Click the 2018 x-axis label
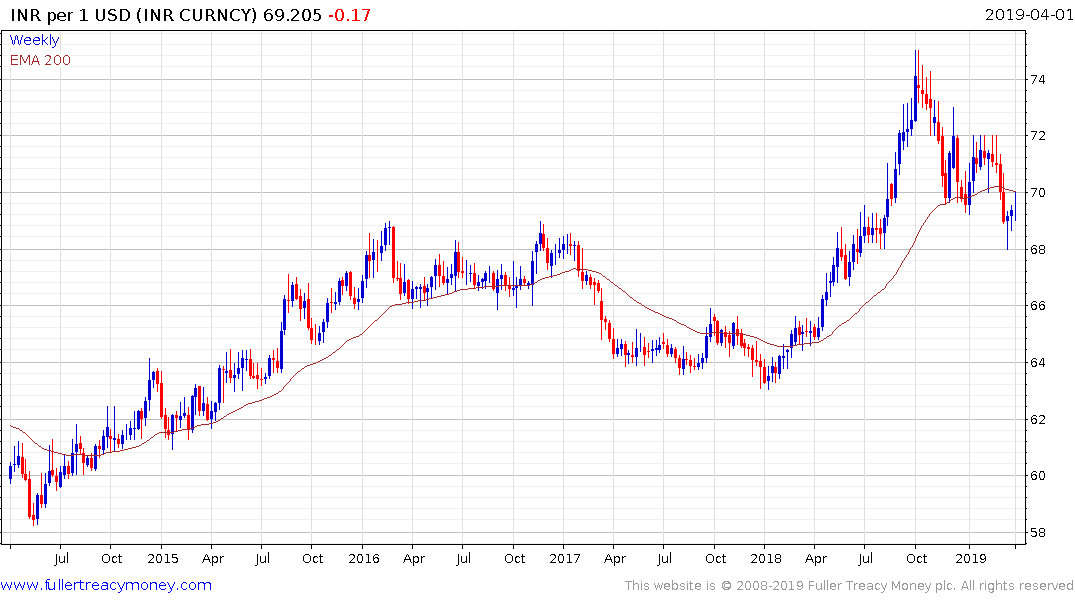1075x600 pixels. click(766, 558)
